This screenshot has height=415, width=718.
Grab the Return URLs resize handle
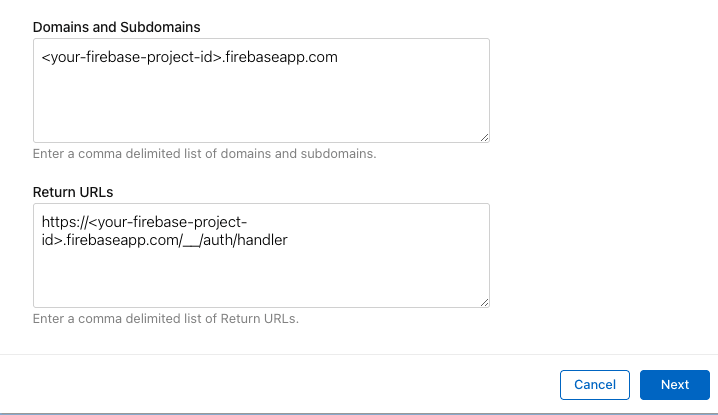[x=485, y=302]
